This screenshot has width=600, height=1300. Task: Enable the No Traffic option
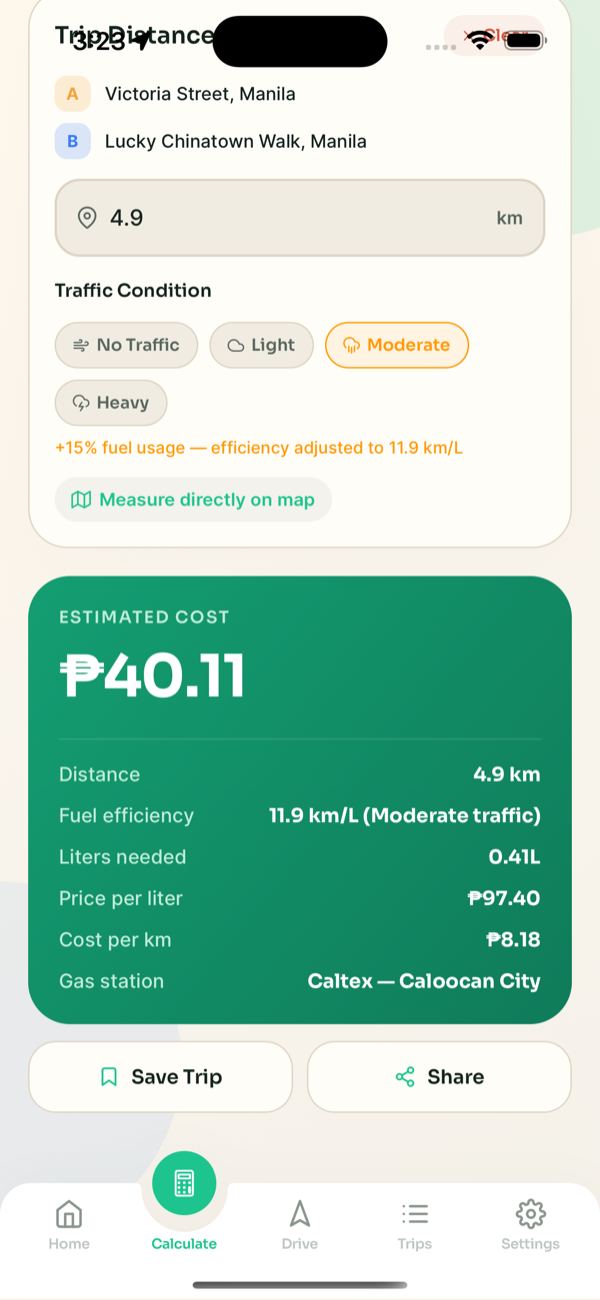coord(126,345)
